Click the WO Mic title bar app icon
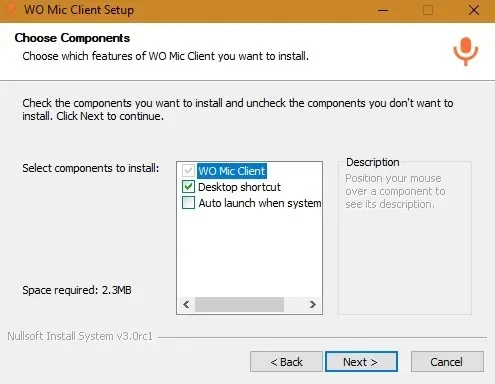Viewport: 495px width, 384px height. point(10,9)
